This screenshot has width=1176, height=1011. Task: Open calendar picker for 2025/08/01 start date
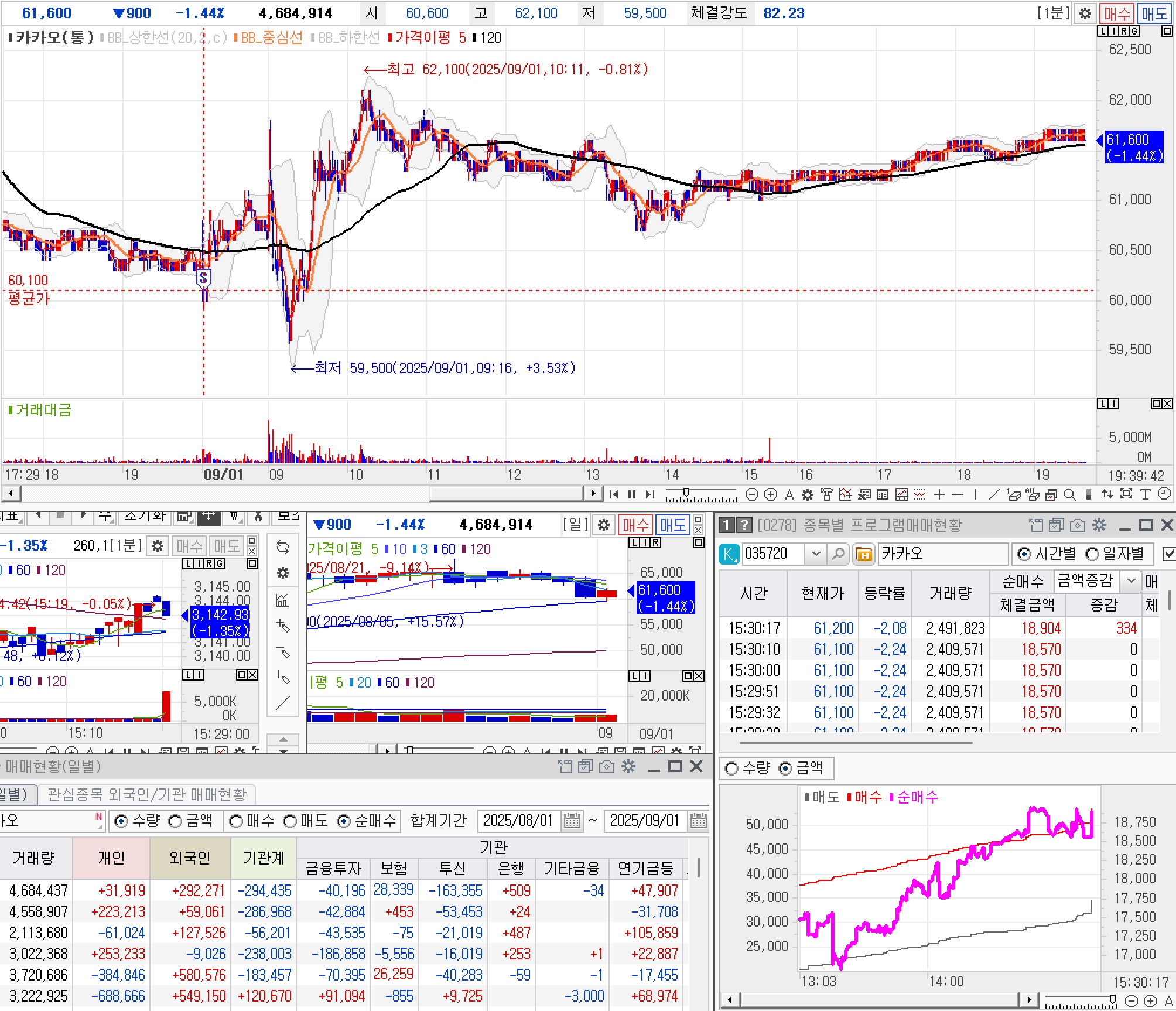572,821
